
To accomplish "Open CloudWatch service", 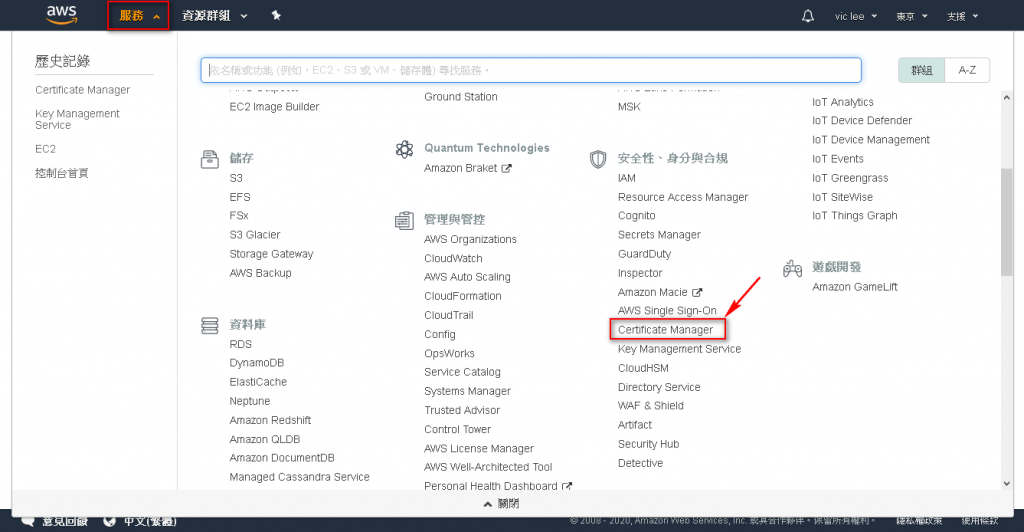I will click(x=453, y=258).
